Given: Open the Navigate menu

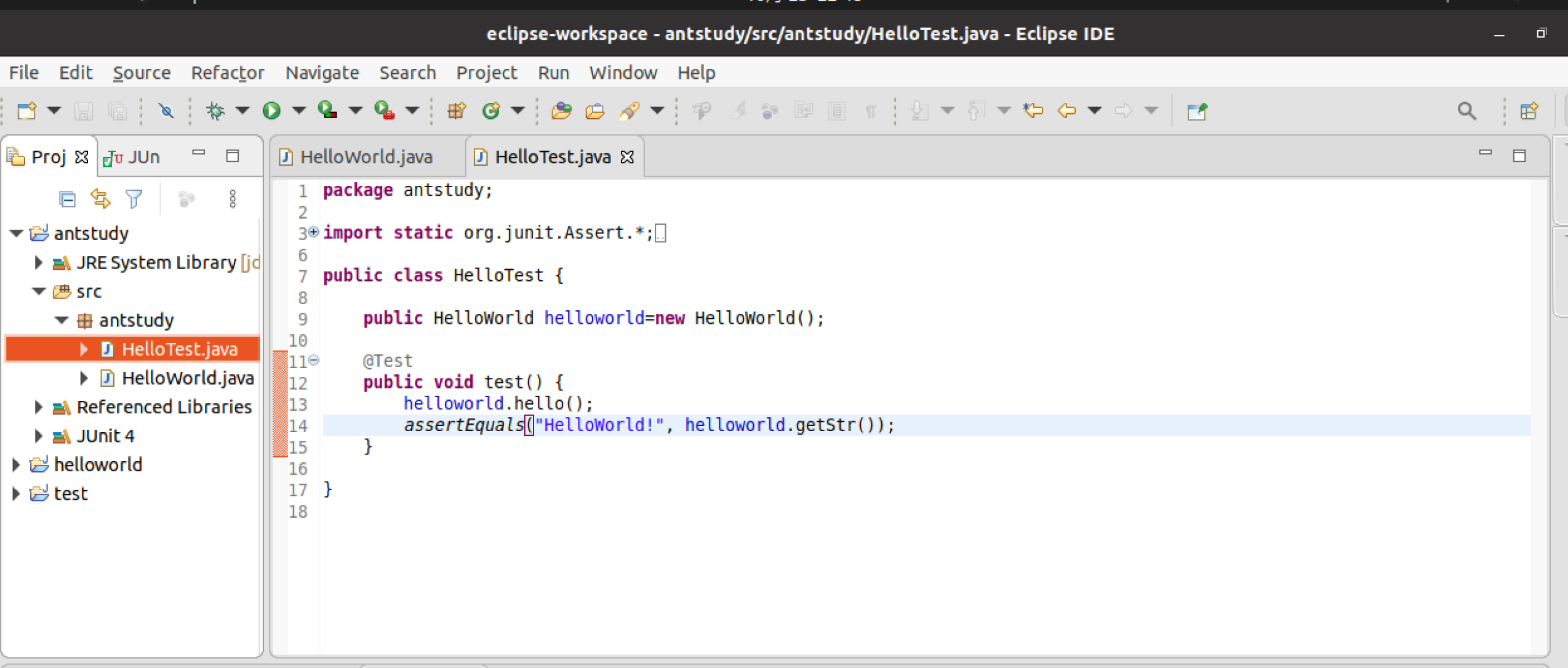Looking at the screenshot, I should click(x=322, y=73).
